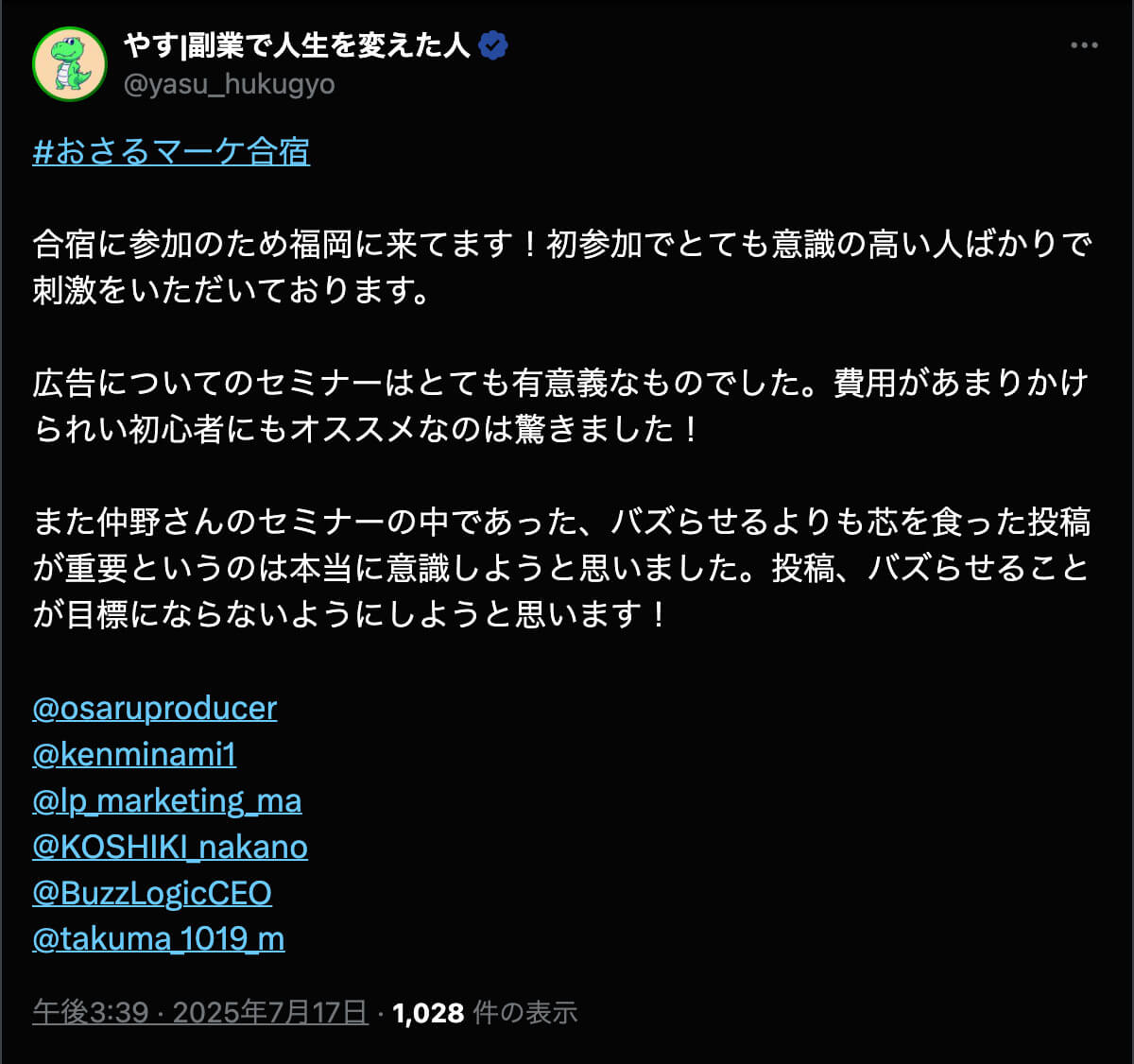The height and width of the screenshot is (1064, 1134).
Task: Open the three-dot more options menu
Action: pyautogui.click(x=1083, y=45)
